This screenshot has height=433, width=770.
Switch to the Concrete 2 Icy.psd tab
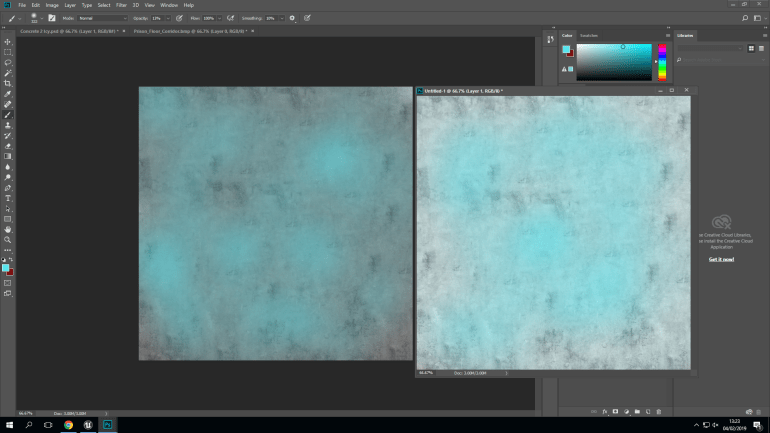pos(69,31)
